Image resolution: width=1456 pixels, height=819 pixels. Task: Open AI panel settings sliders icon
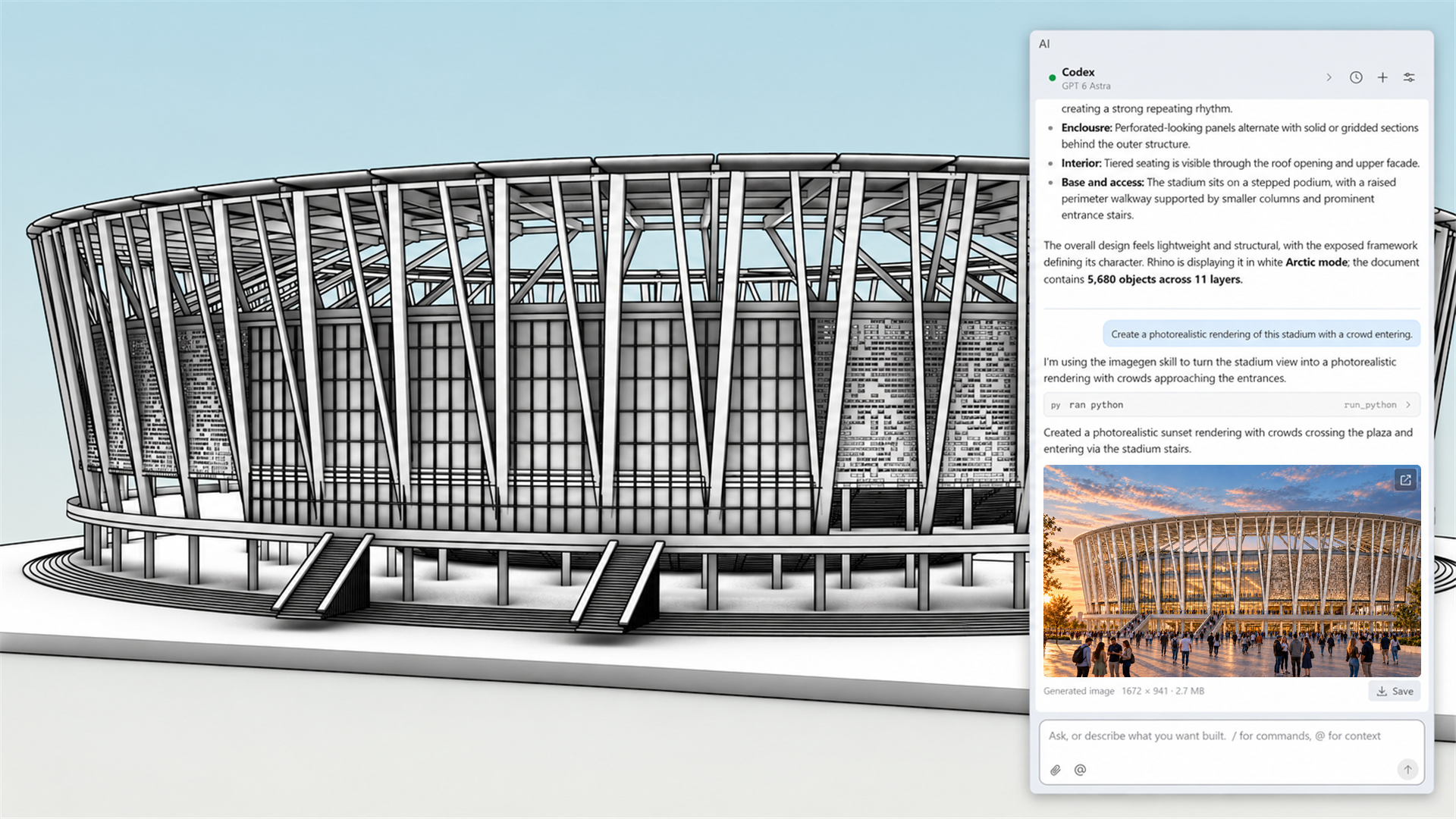coord(1409,77)
